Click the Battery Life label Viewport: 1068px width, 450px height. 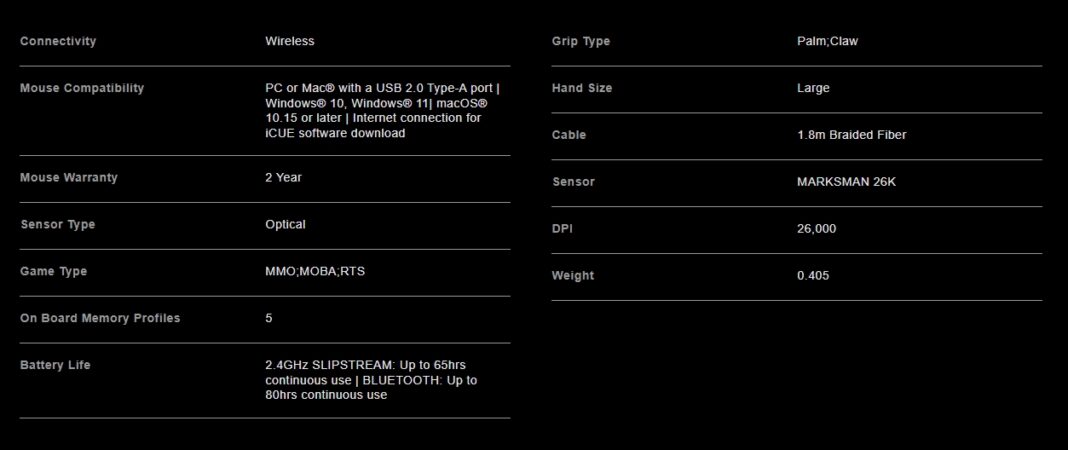point(55,365)
